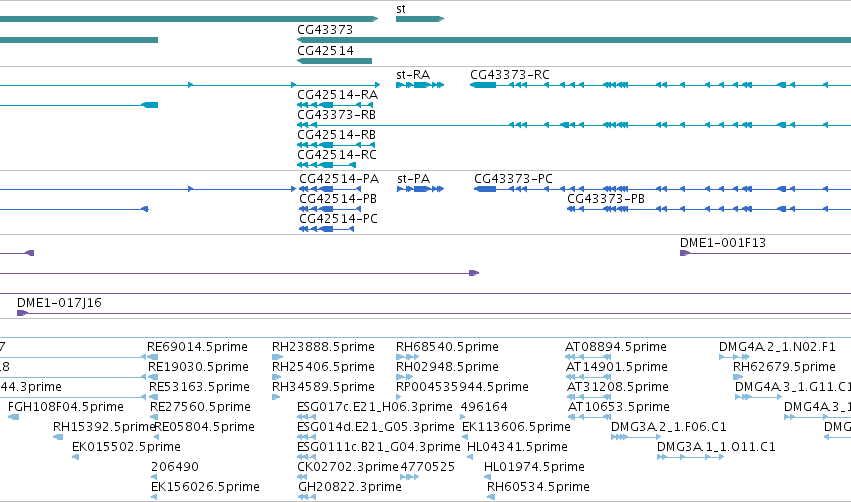Select EK113606.5prime EST label
851x502 pixels.
(x=516, y=427)
